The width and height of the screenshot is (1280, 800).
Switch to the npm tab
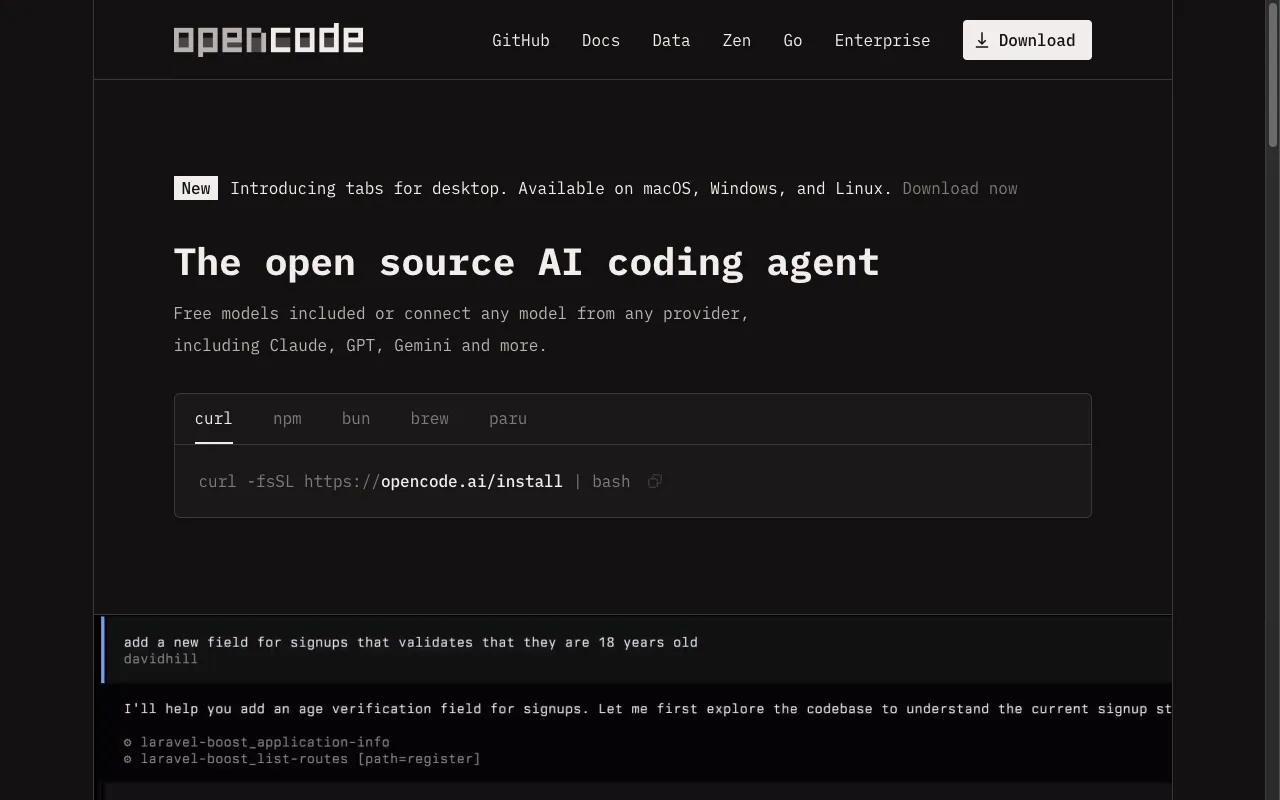tap(287, 419)
